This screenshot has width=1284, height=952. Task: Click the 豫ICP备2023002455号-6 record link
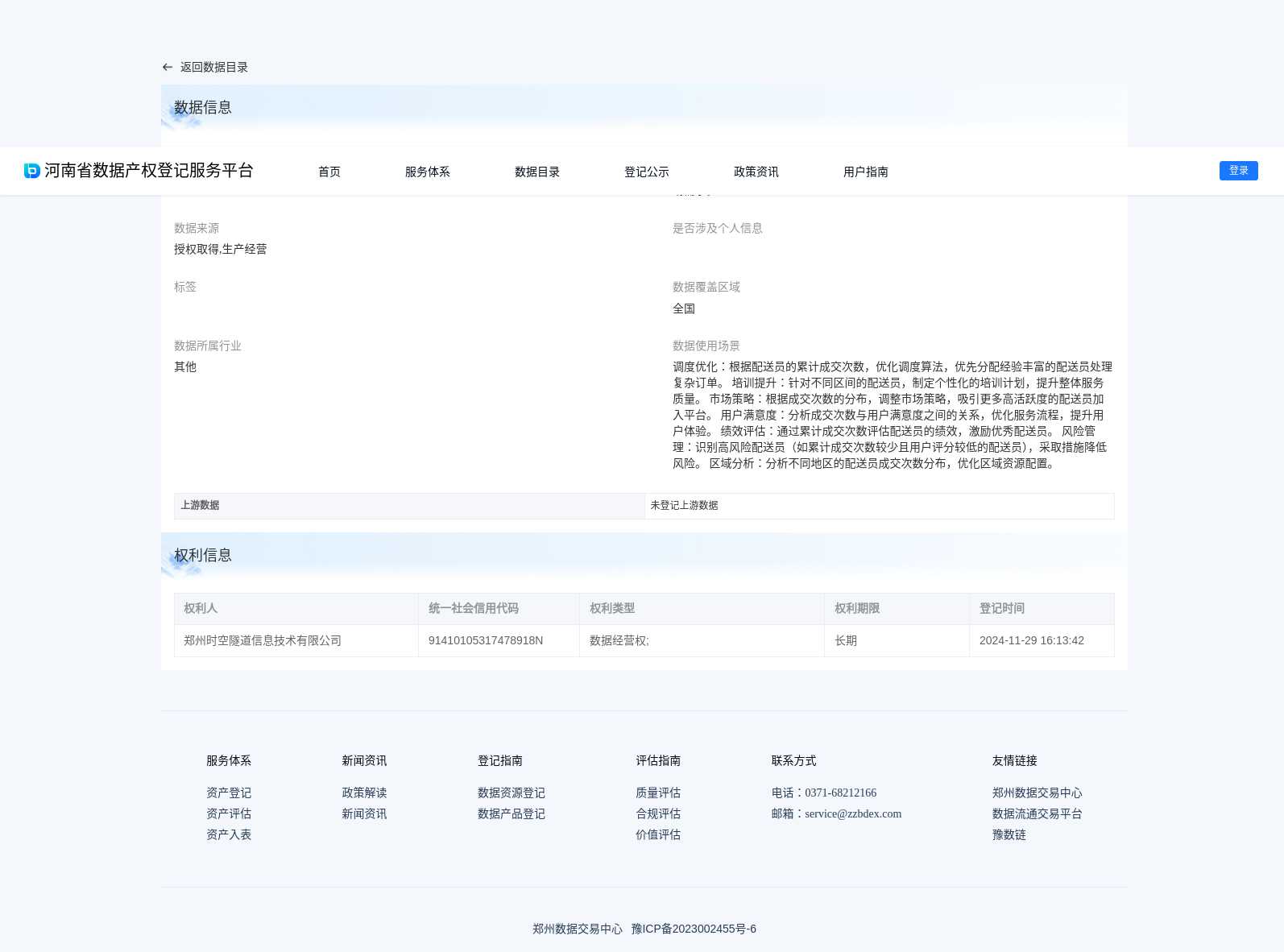coord(694,929)
